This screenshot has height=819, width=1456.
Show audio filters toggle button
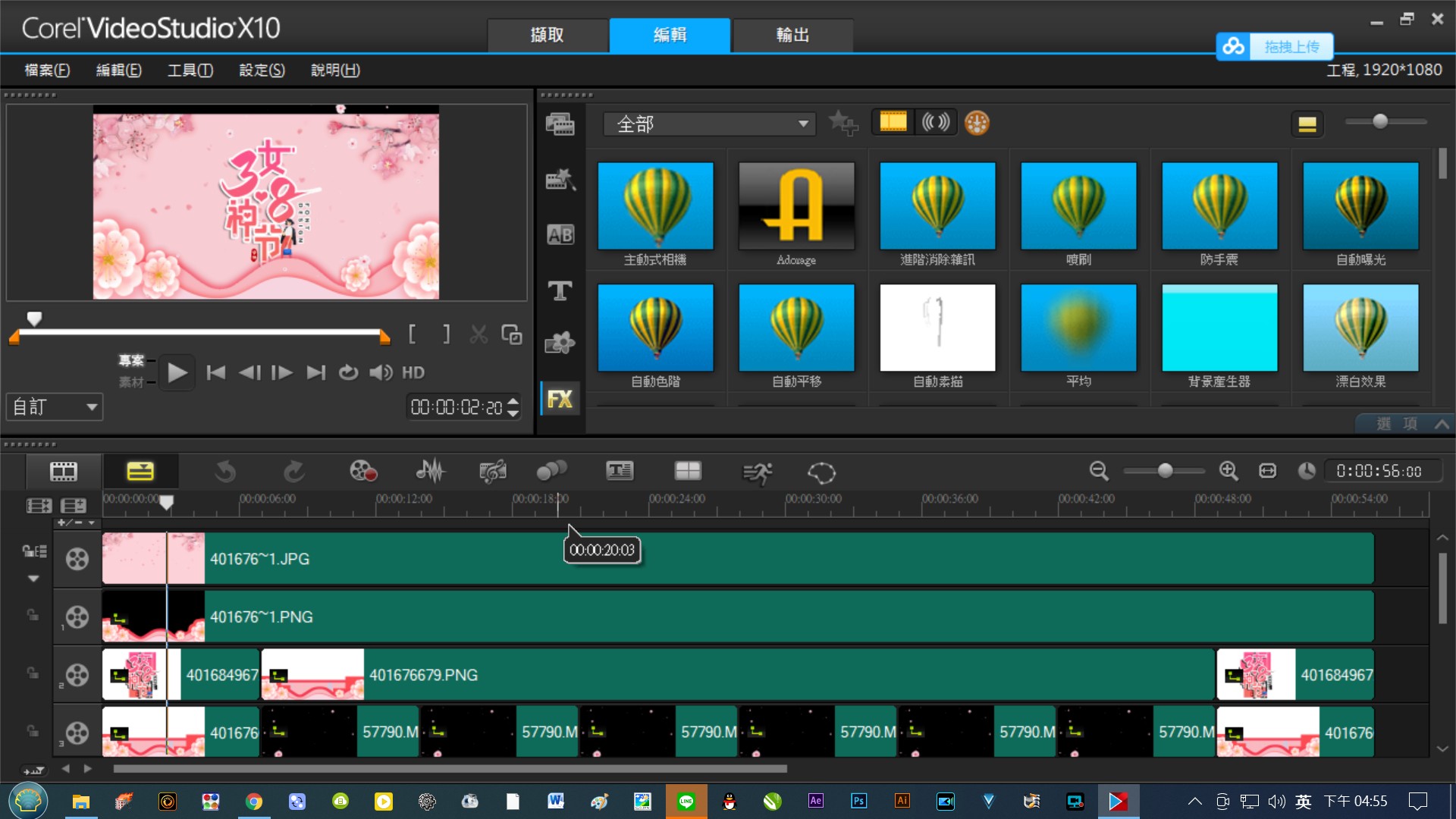tap(935, 122)
